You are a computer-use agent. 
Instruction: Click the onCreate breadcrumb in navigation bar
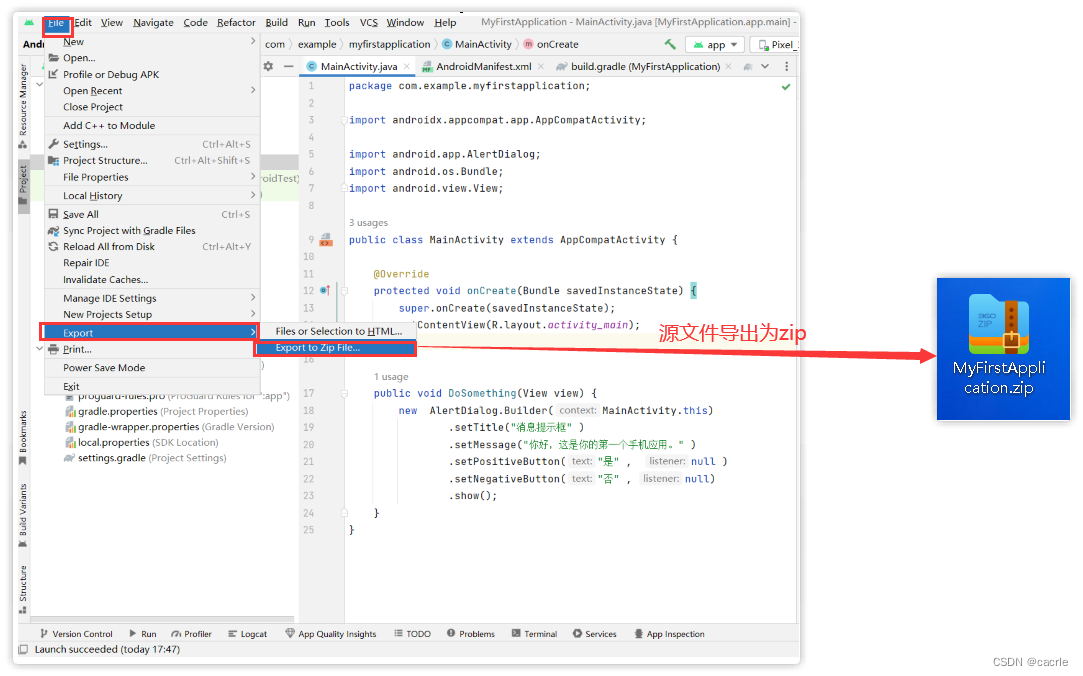click(551, 44)
